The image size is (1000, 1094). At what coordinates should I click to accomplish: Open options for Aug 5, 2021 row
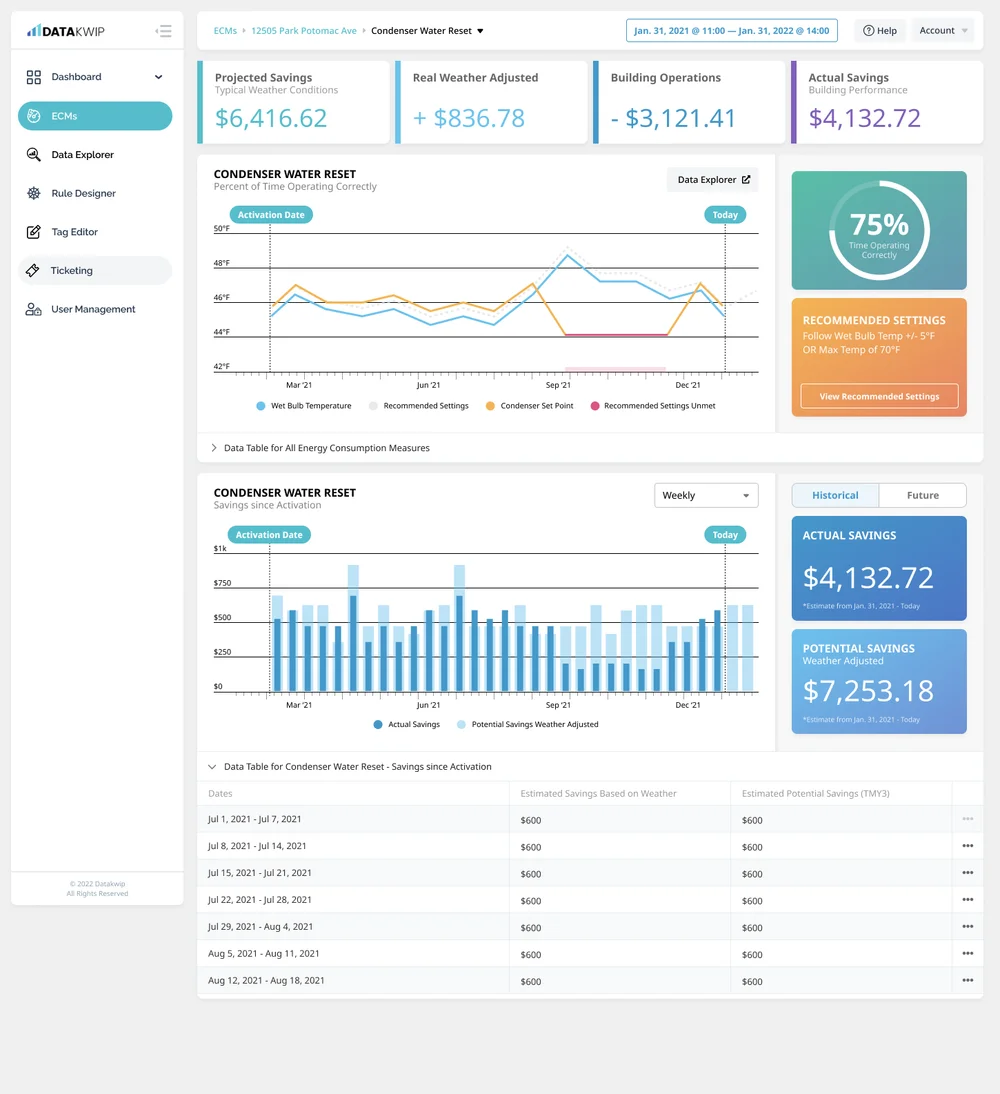[967, 953]
